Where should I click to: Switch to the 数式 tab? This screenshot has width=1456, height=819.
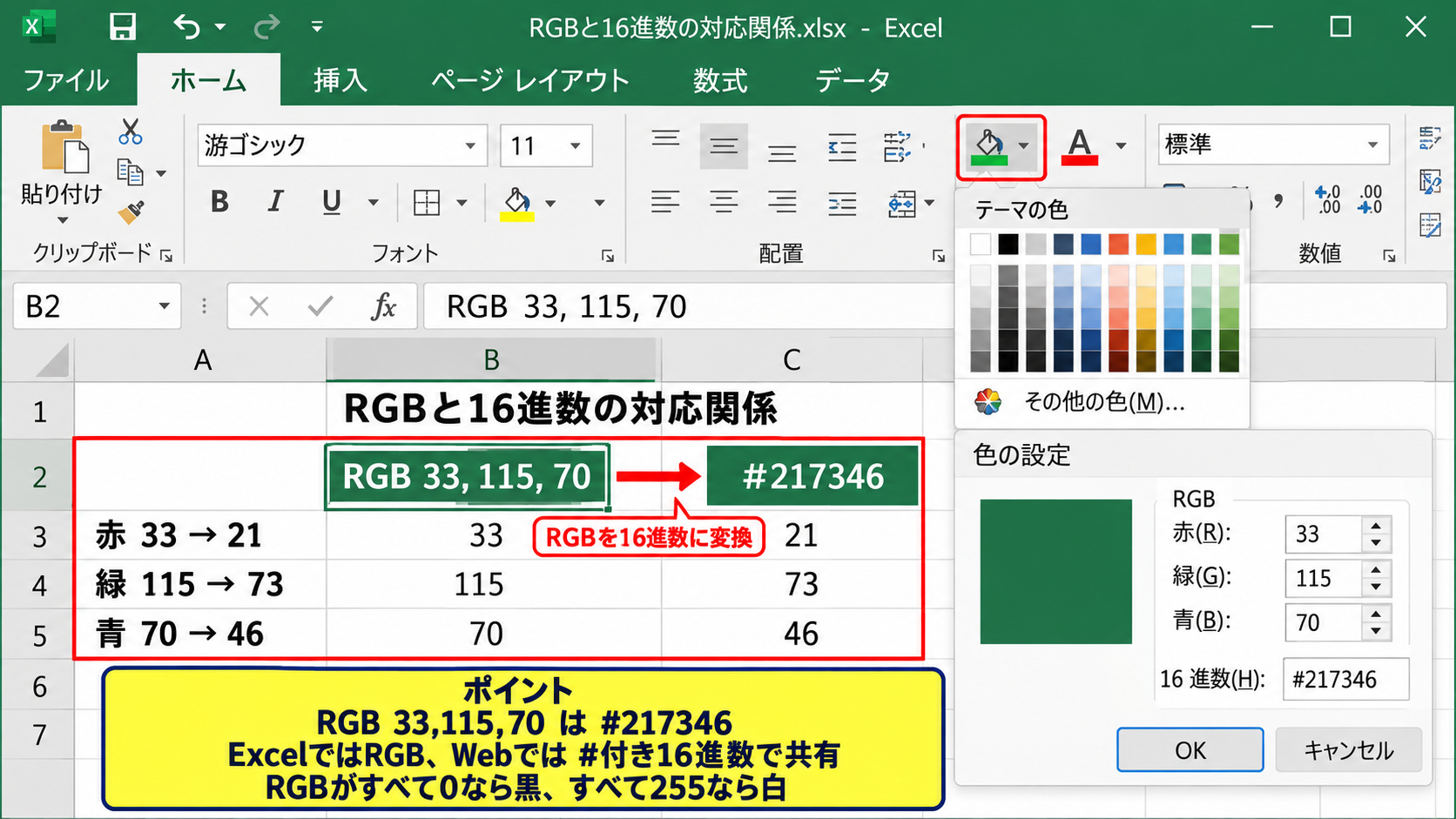point(720,80)
